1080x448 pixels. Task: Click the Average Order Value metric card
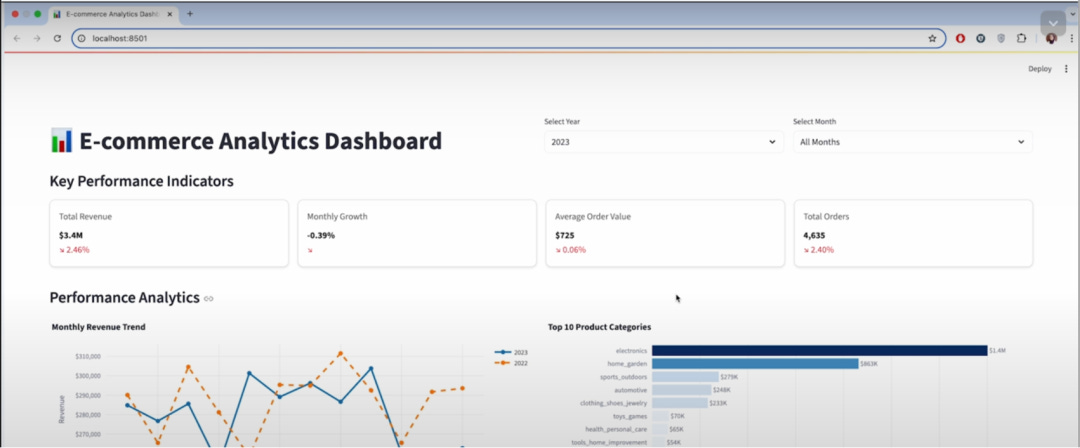click(x=665, y=233)
